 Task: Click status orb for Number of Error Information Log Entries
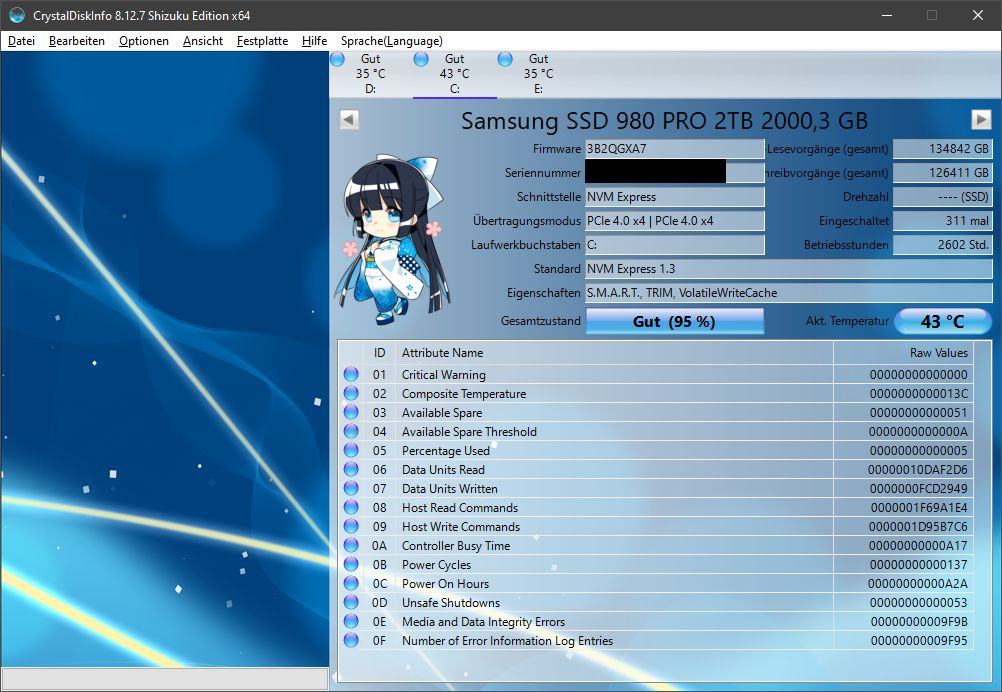pos(351,640)
